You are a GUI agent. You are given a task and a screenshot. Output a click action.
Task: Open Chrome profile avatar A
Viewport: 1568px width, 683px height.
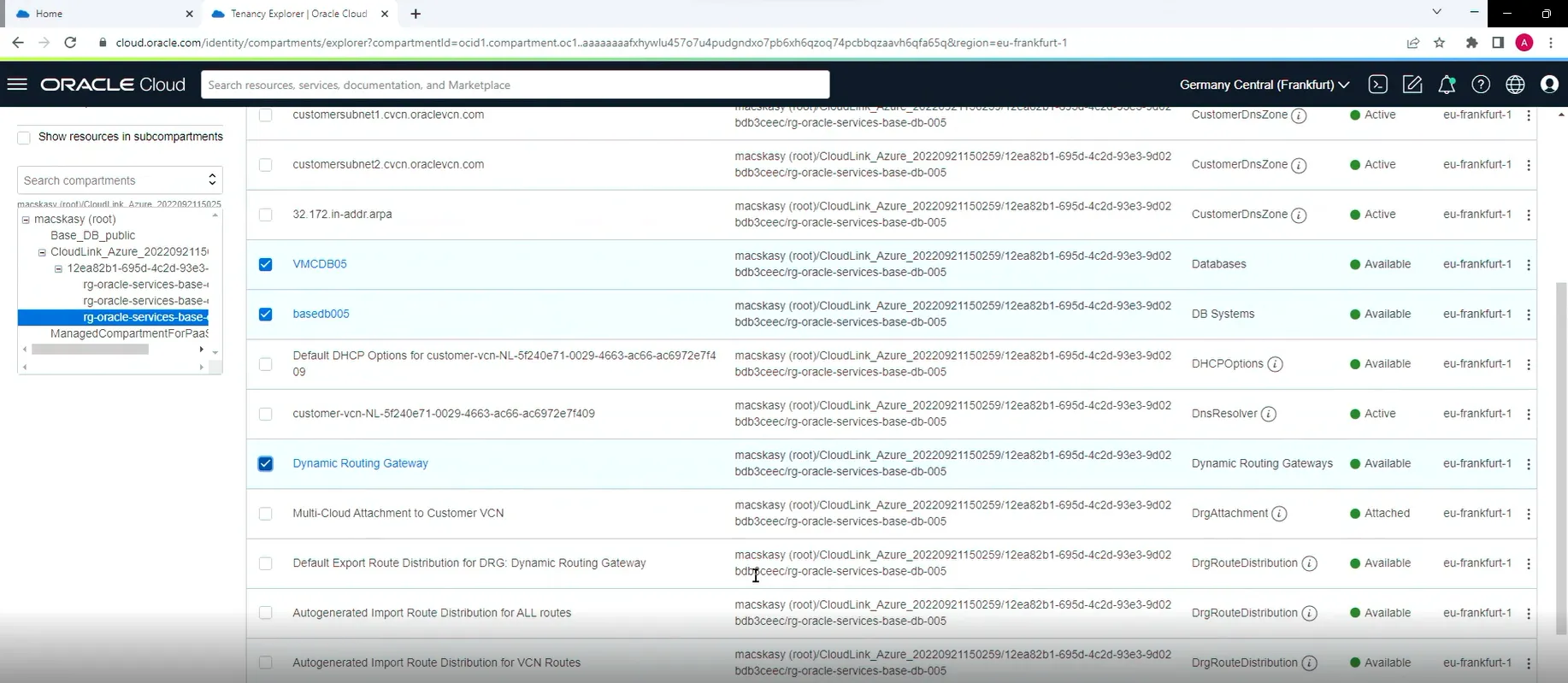tap(1524, 43)
